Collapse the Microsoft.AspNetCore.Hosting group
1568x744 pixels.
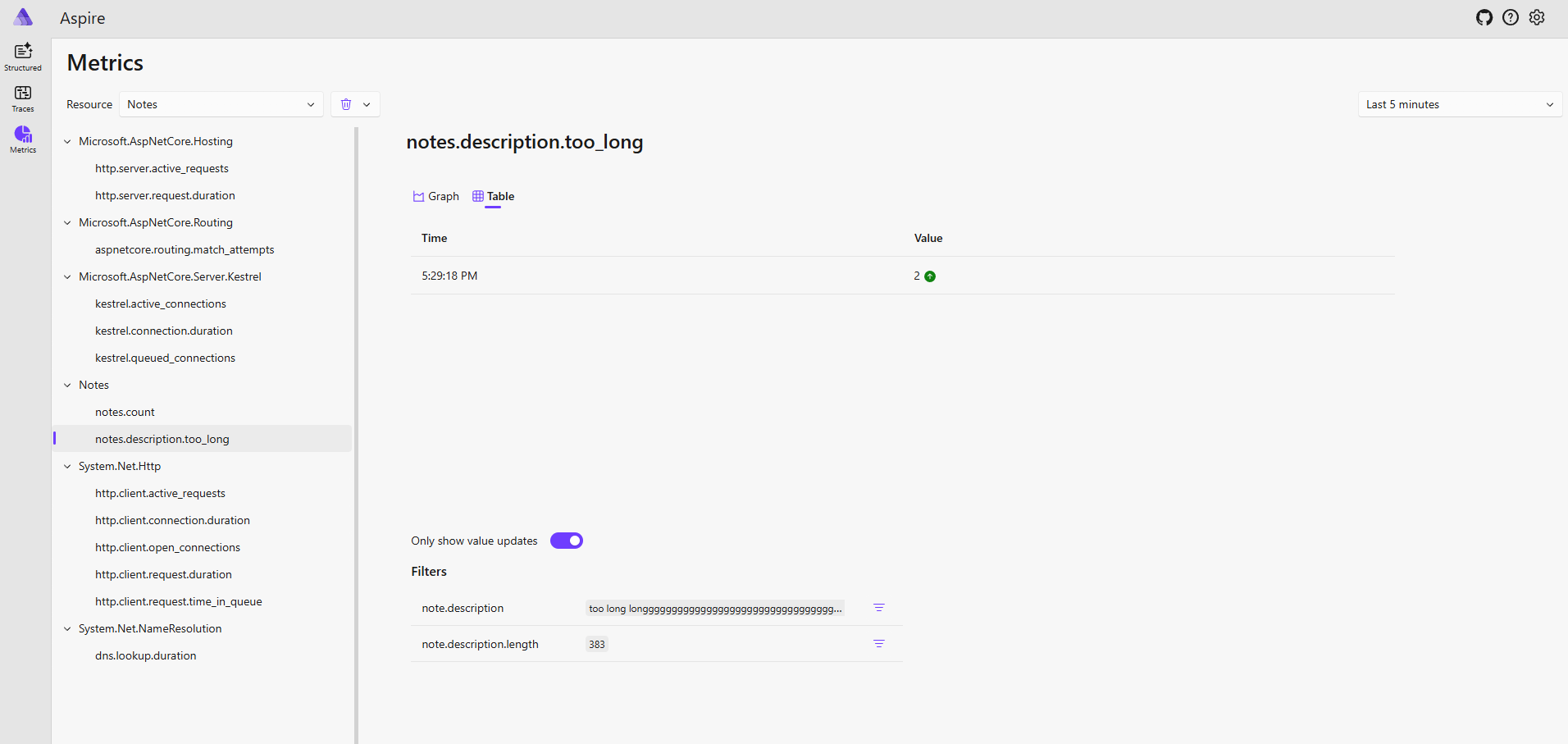pyautogui.click(x=67, y=141)
